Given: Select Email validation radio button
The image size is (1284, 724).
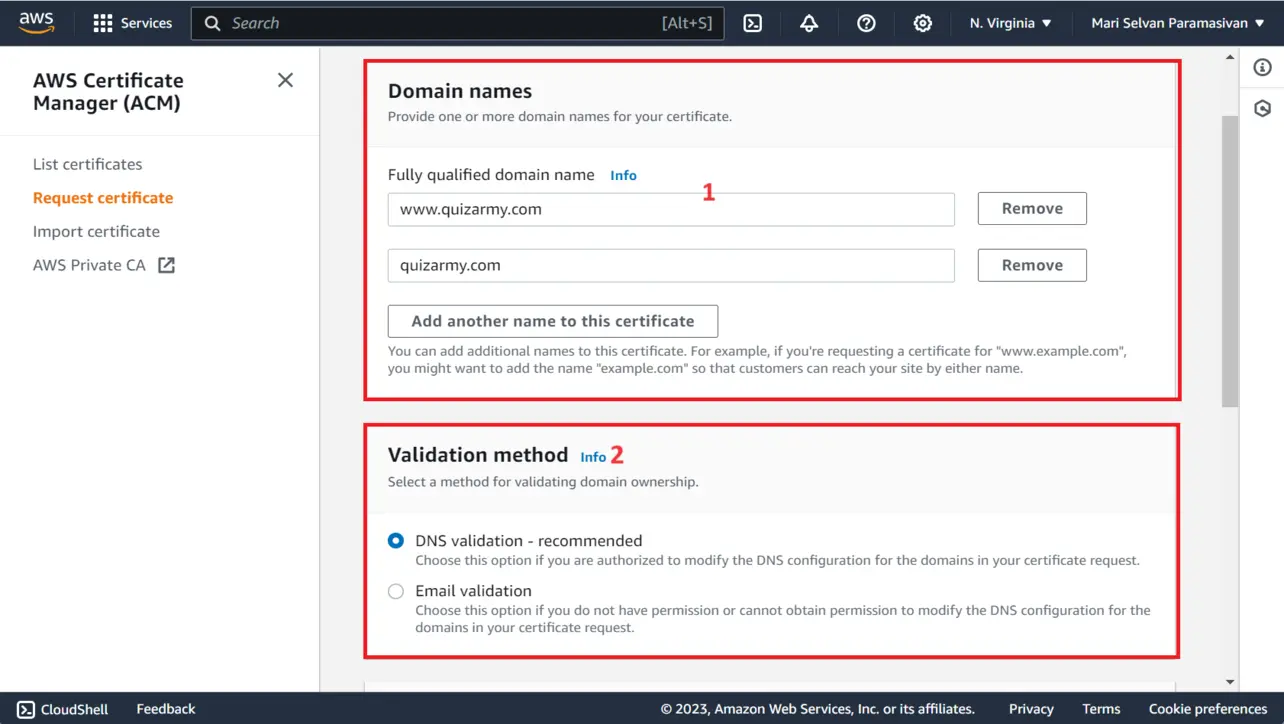Looking at the screenshot, I should click(x=396, y=591).
